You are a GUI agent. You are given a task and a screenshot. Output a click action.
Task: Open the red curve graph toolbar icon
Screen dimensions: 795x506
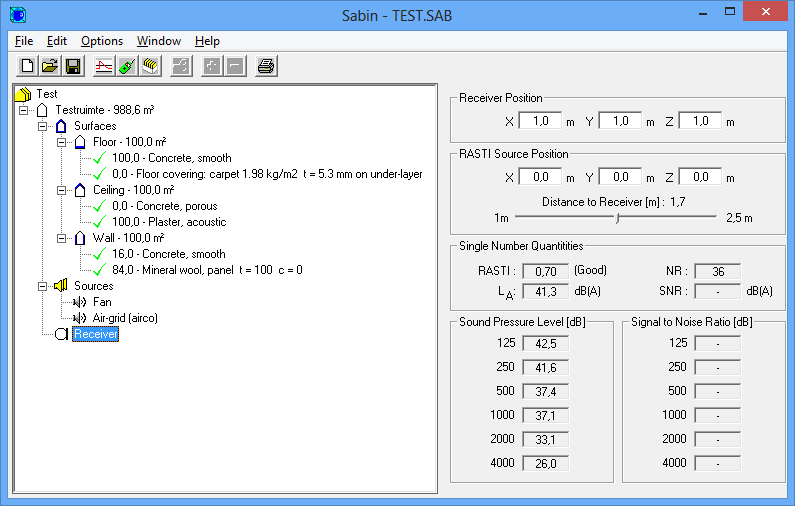point(104,66)
